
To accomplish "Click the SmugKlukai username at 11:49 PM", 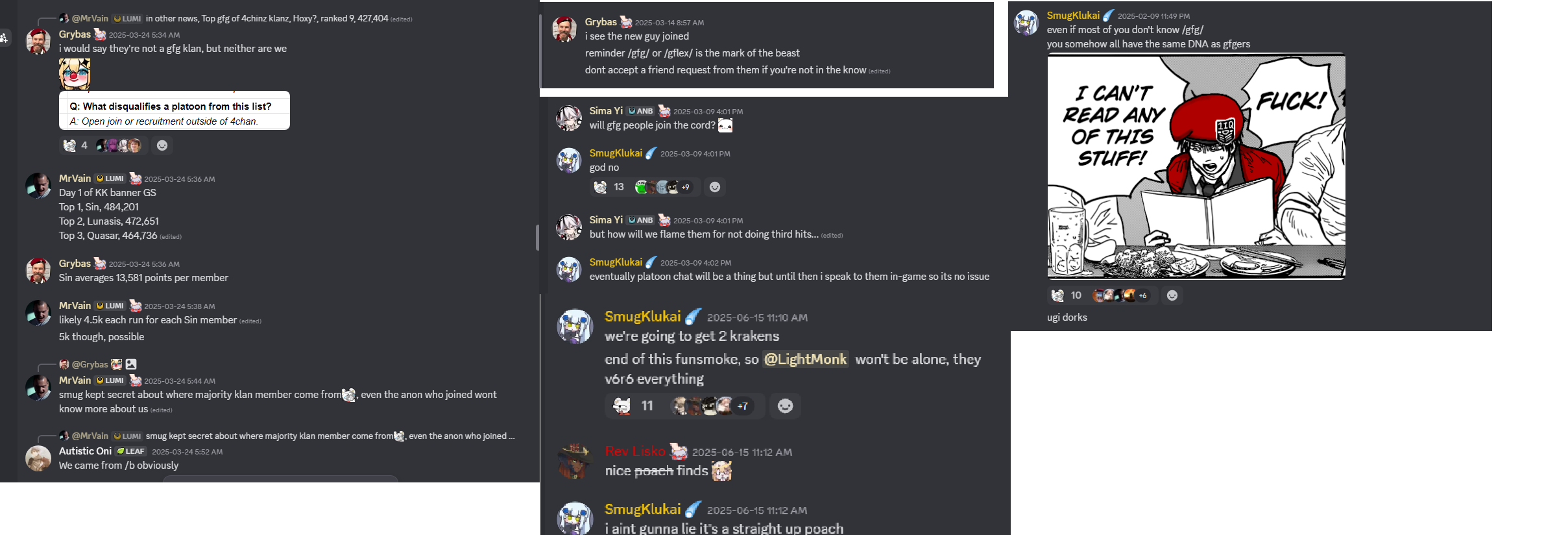I will click(1073, 16).
